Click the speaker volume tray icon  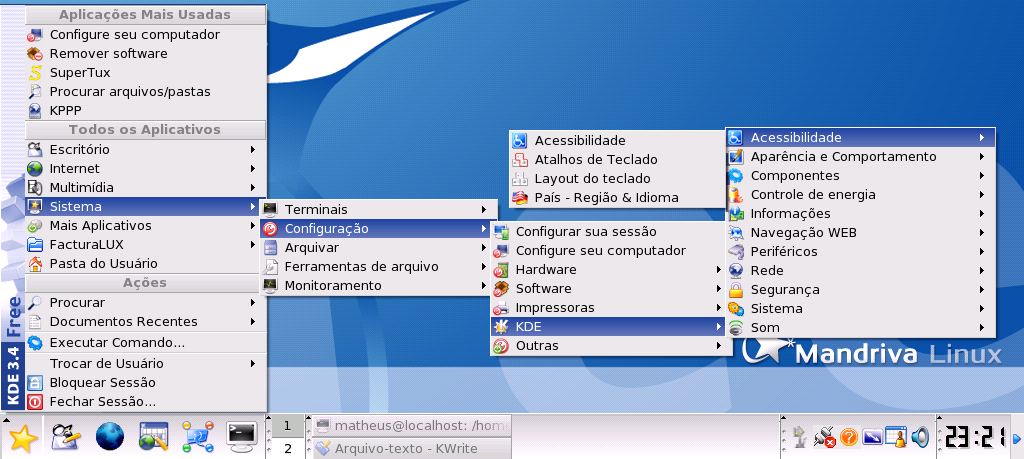tap(920, 436)
